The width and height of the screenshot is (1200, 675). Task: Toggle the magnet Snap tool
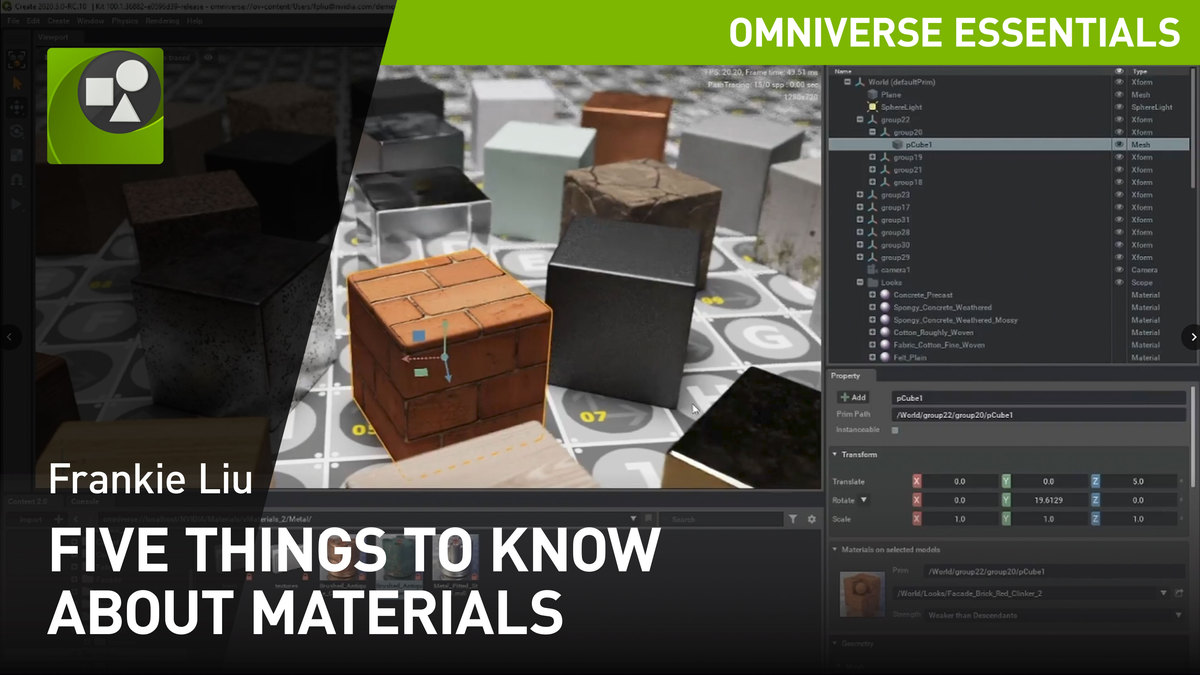click(17, 180)
